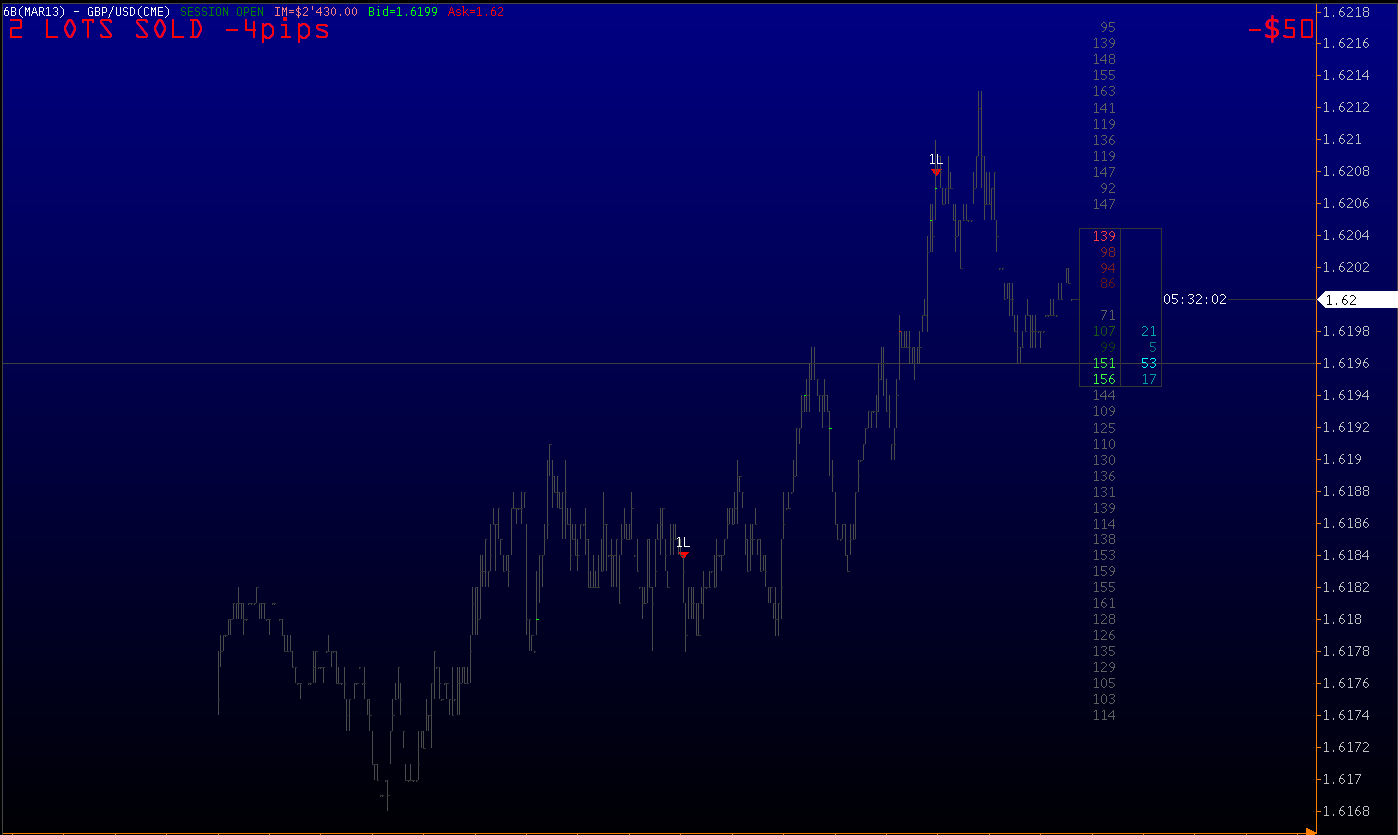Click the ladder volume value 92
Image resolution: width=1398 pixels, height=835 pixels.
click(1108, 188)
